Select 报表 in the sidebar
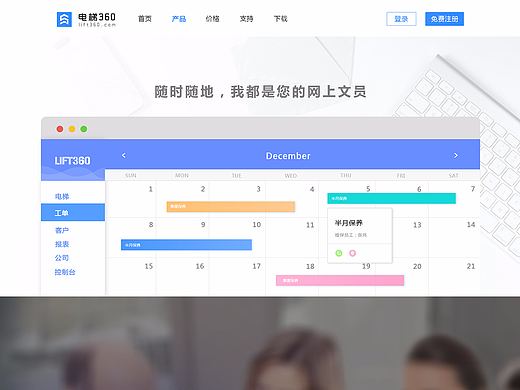 click(62, 244)
